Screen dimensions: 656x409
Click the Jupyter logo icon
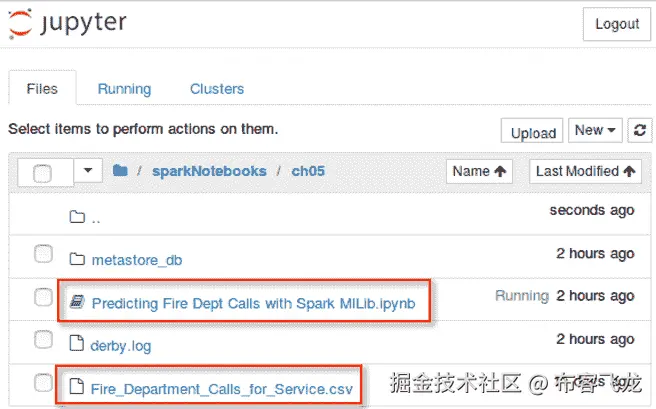click(20, 24)
